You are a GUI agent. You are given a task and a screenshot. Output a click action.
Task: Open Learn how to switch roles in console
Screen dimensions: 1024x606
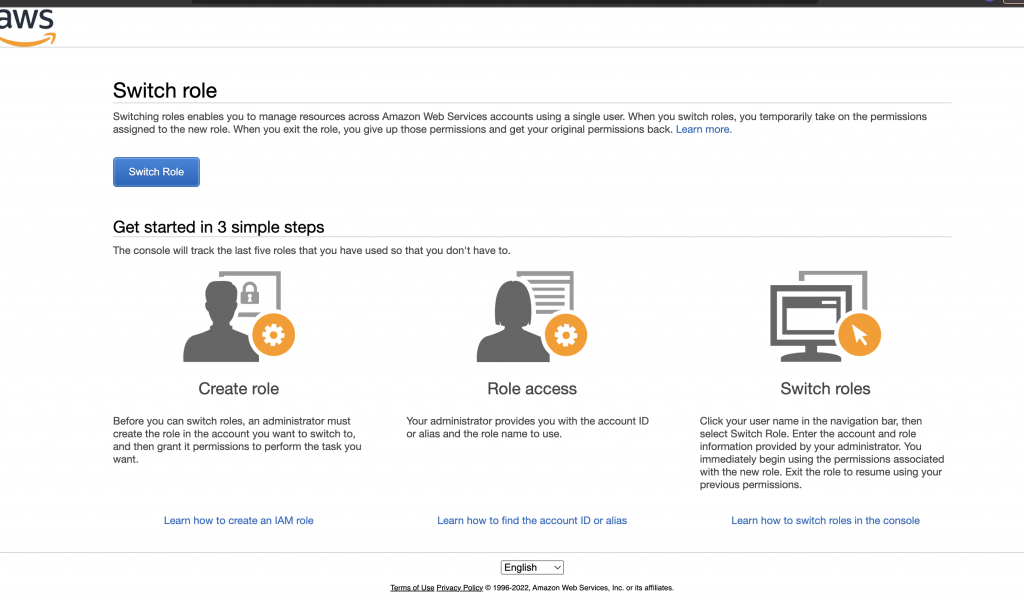click(825, 520)
